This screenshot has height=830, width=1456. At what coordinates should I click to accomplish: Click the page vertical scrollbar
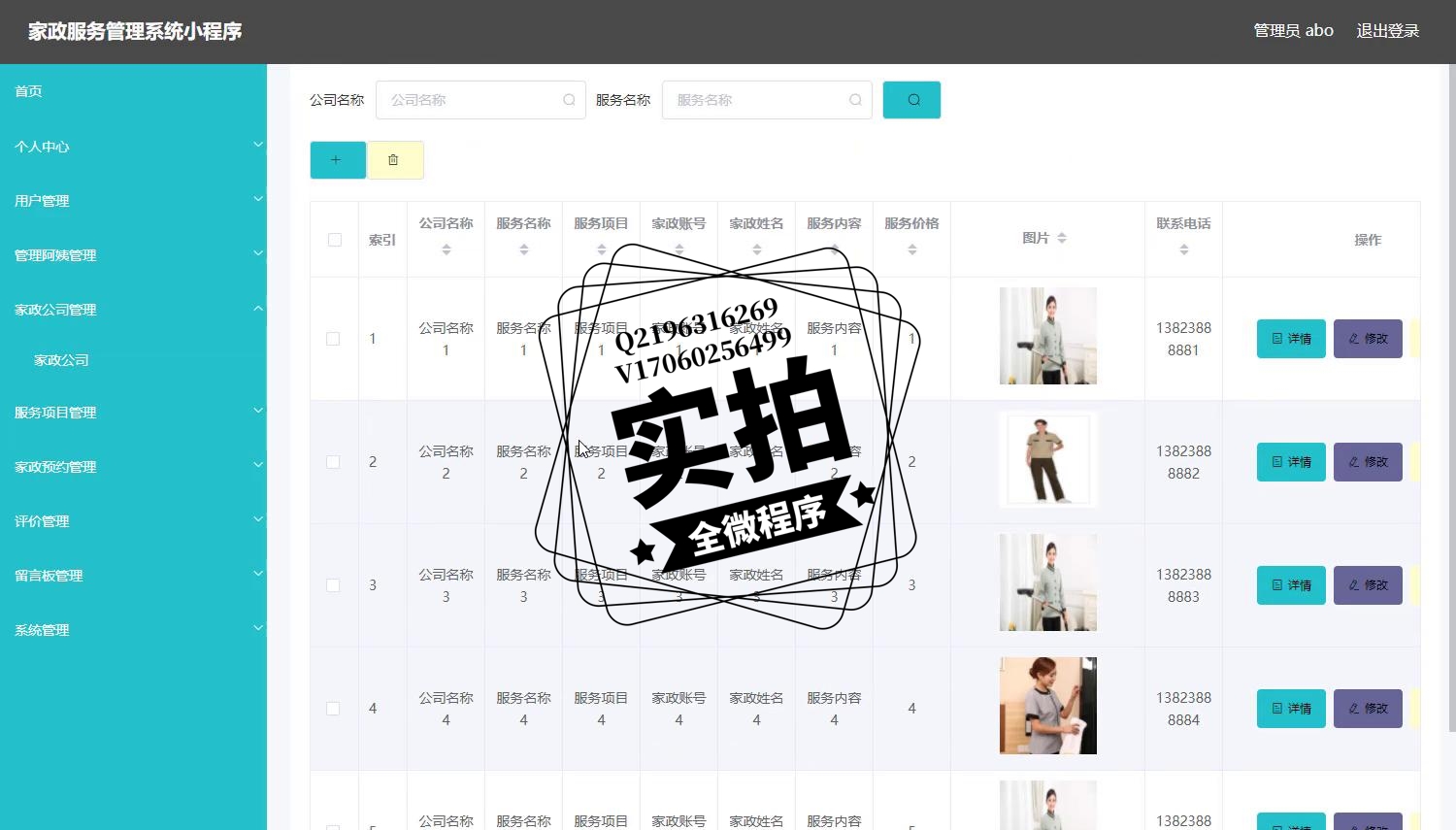1452,398
